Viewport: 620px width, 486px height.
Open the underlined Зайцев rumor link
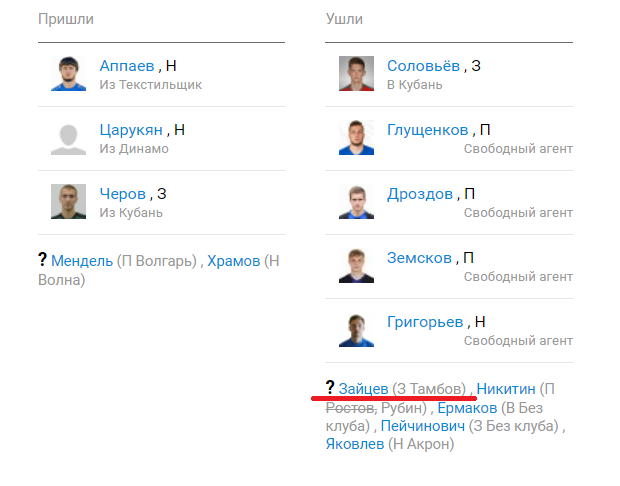click(x=363, y=388)
